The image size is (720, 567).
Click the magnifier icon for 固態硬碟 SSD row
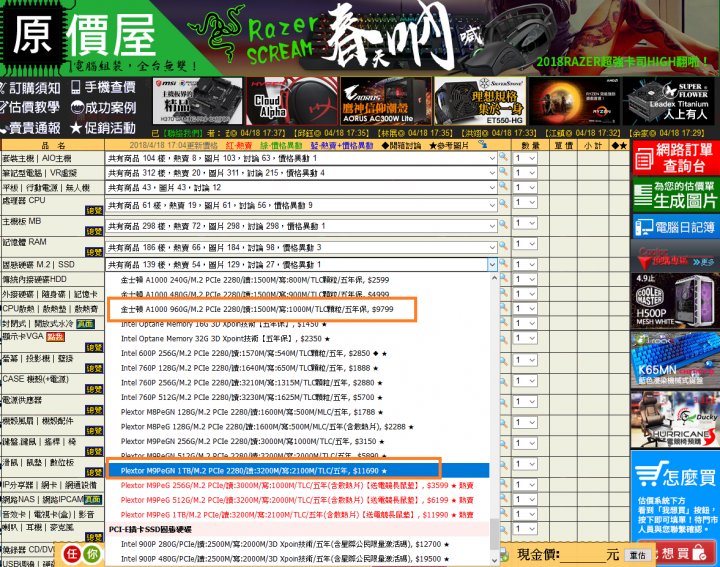pyautogui.click(x=504, y=264)
